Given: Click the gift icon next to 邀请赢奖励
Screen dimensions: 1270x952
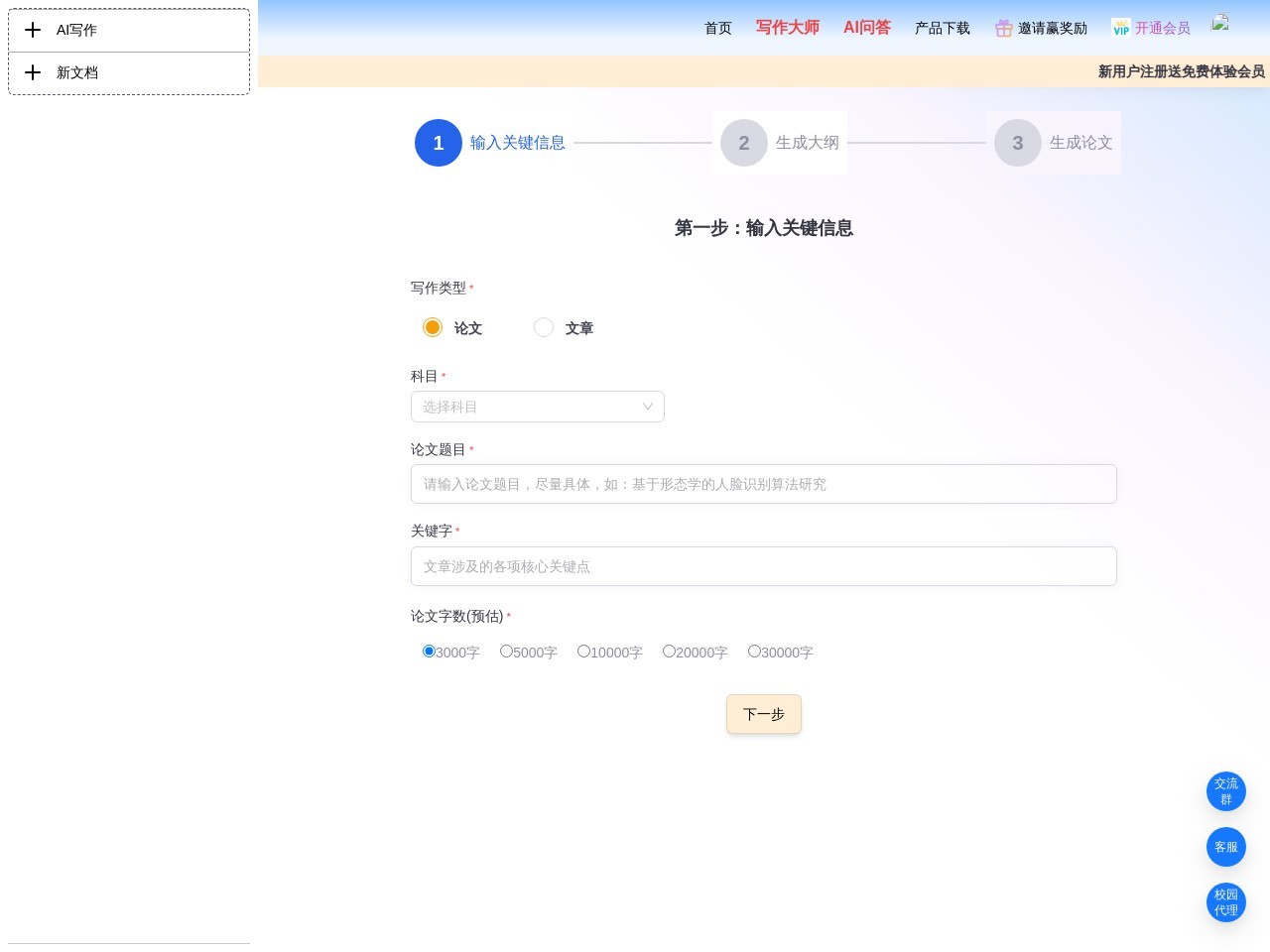Looking at the screenshot, I should click(1004, 28).
